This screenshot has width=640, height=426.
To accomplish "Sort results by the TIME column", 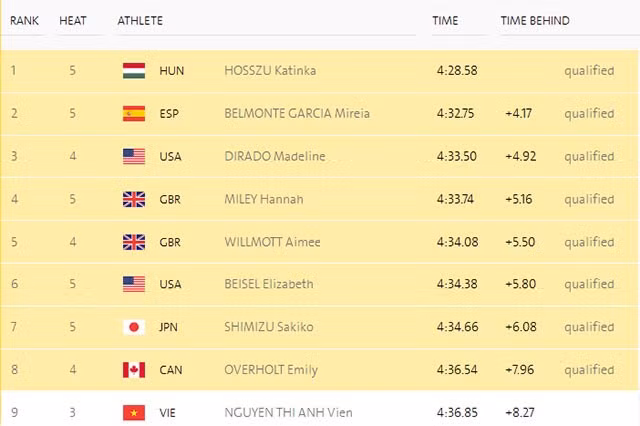I will (445, 21).
